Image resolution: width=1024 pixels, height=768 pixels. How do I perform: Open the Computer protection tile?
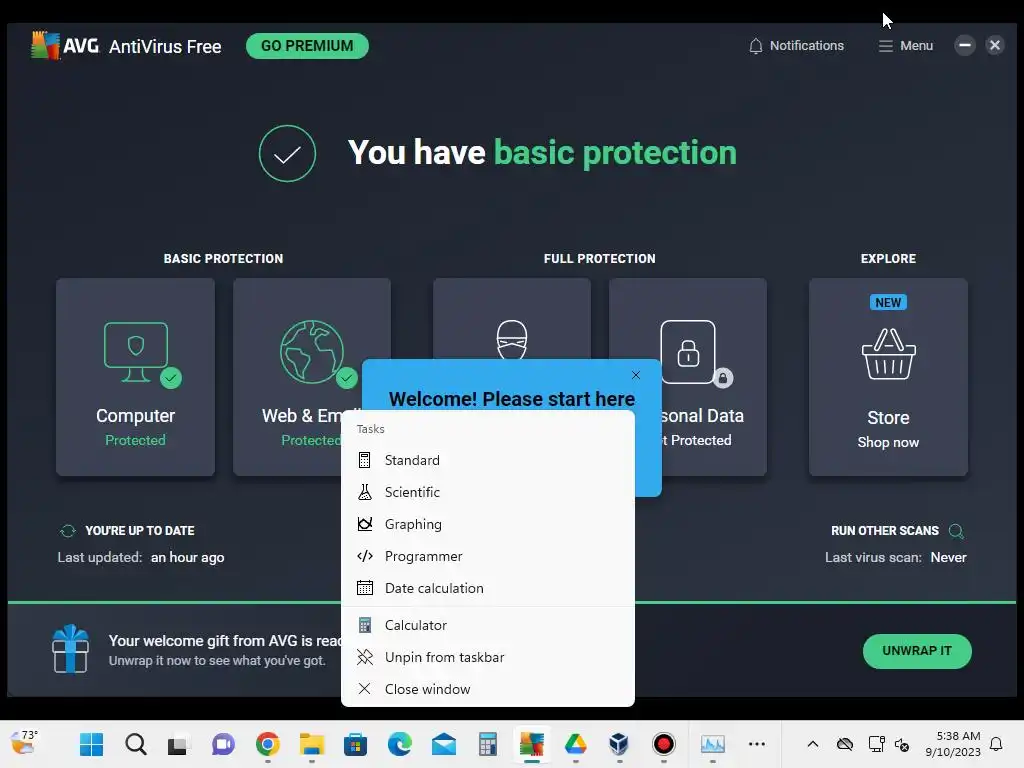tap(135, 377)
